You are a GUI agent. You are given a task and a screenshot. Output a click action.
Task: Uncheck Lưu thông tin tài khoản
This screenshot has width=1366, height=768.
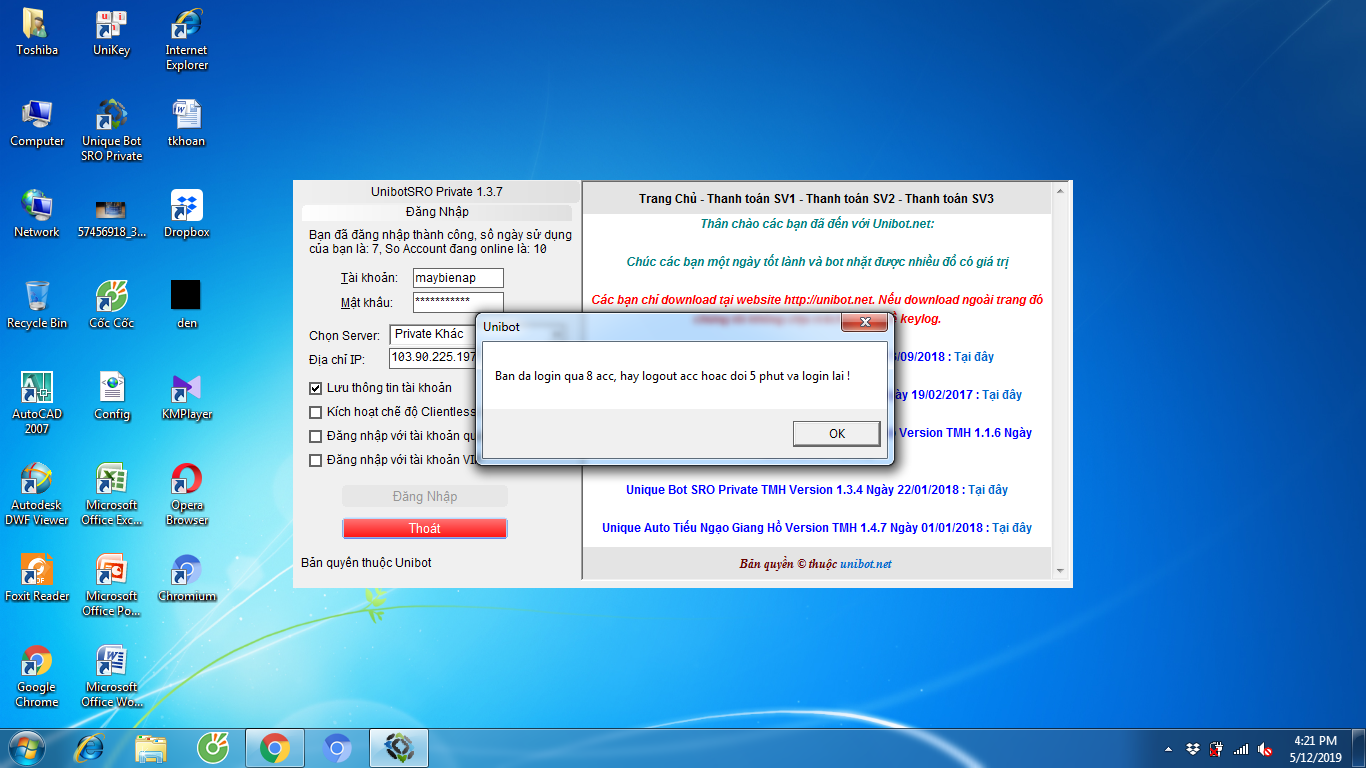click(316, 388)
